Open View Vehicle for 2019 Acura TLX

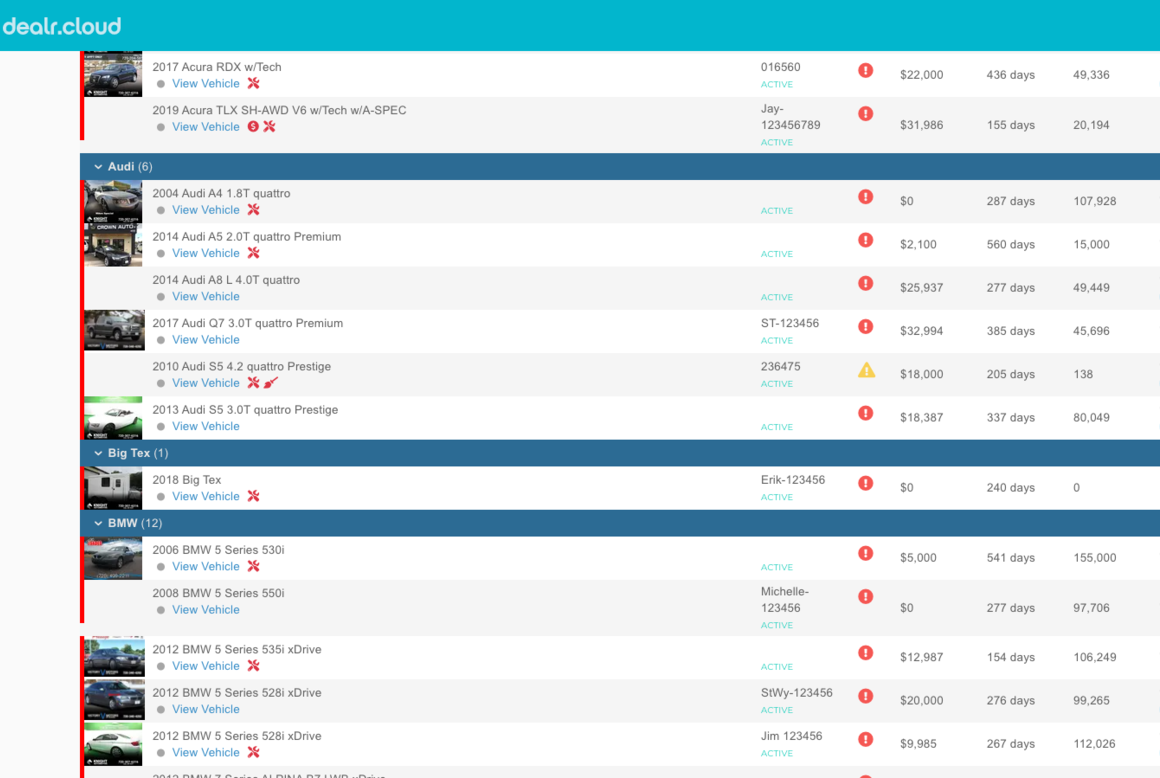click(x=206, y=126)
